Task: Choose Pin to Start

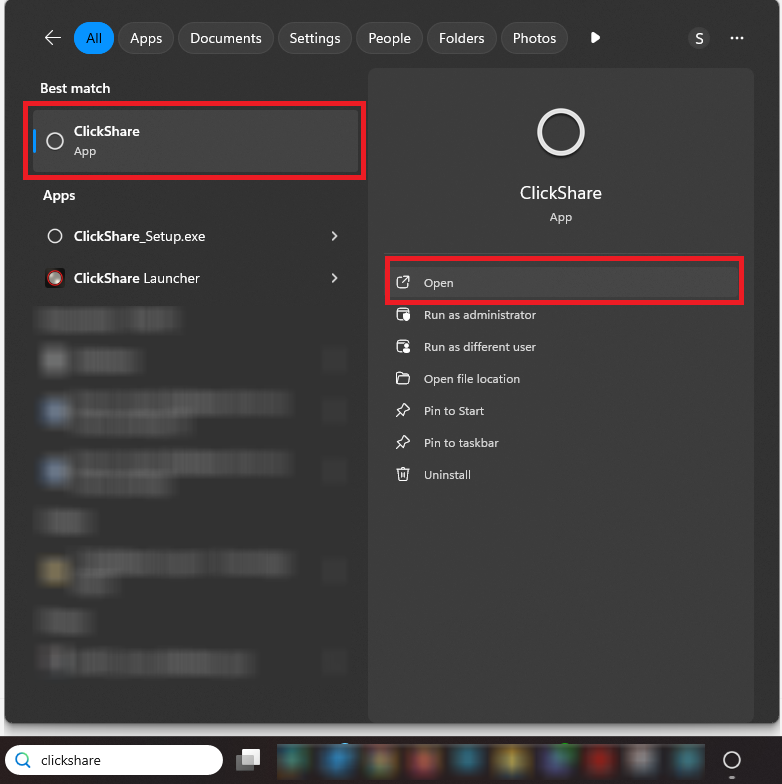Action: tap(564, 410)
